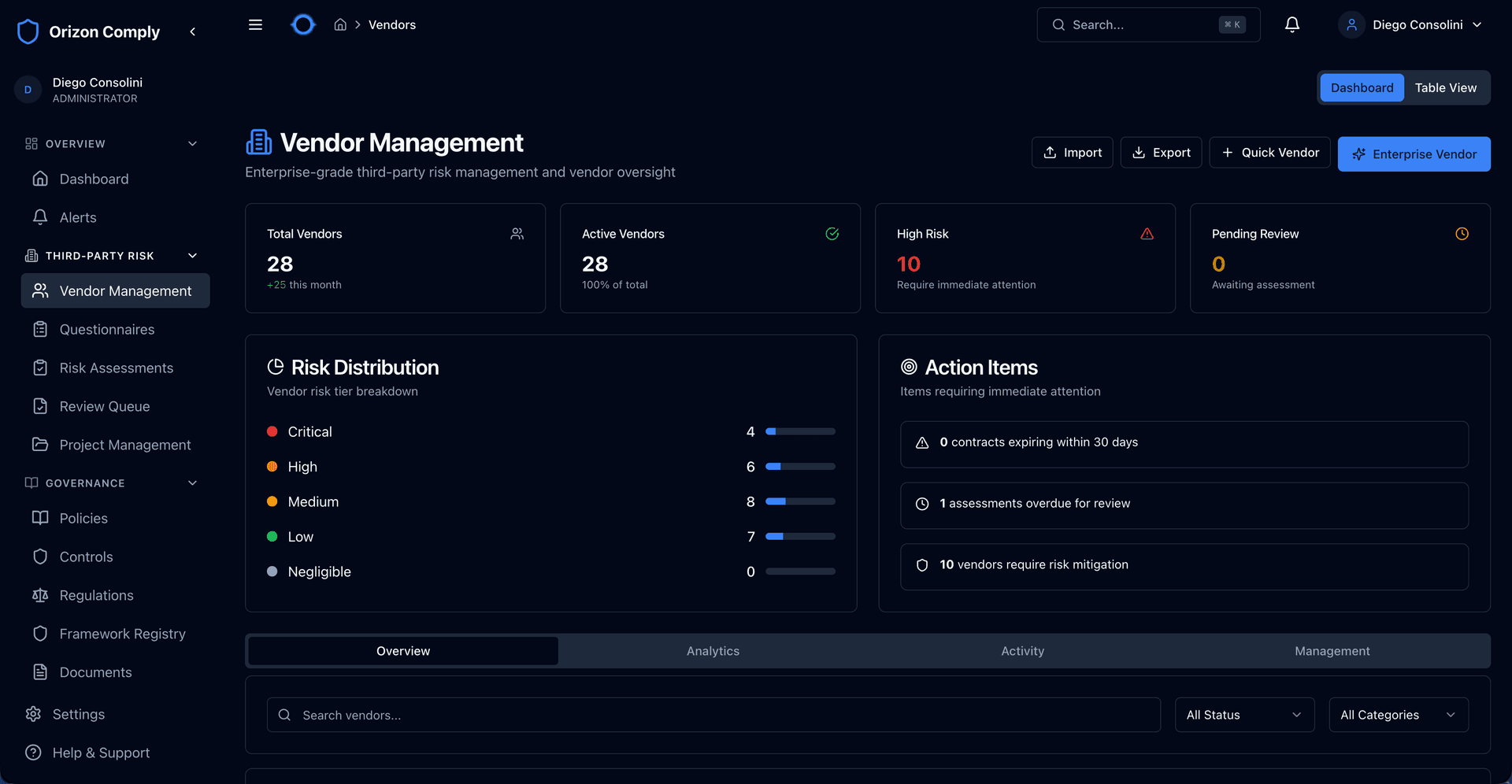The image size is (1512, 784).
Task: Select the Dashboard view toggle
Action: (x=1362, y=87)
